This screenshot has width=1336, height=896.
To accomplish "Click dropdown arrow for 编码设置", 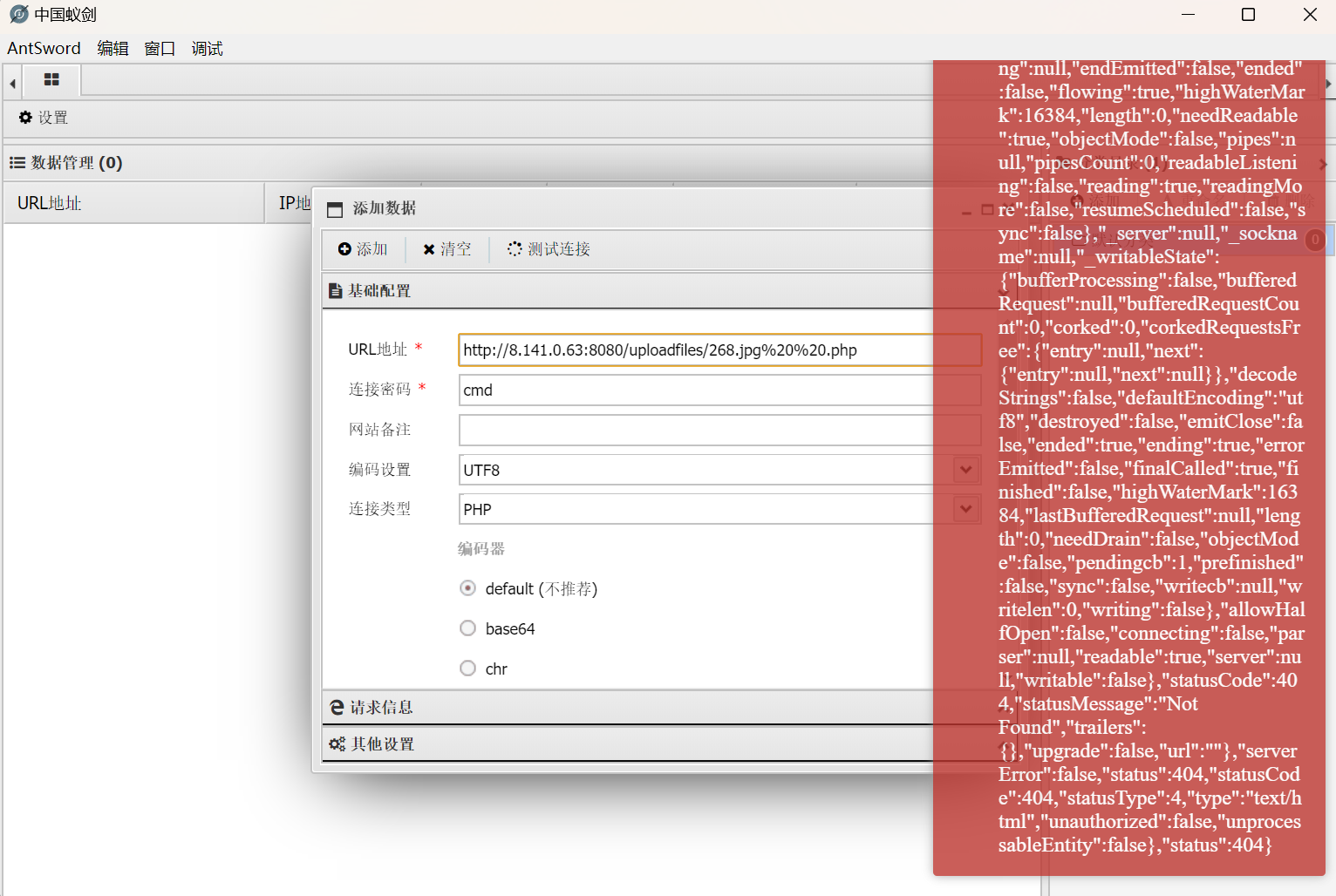I will click(x=966, y=470).
